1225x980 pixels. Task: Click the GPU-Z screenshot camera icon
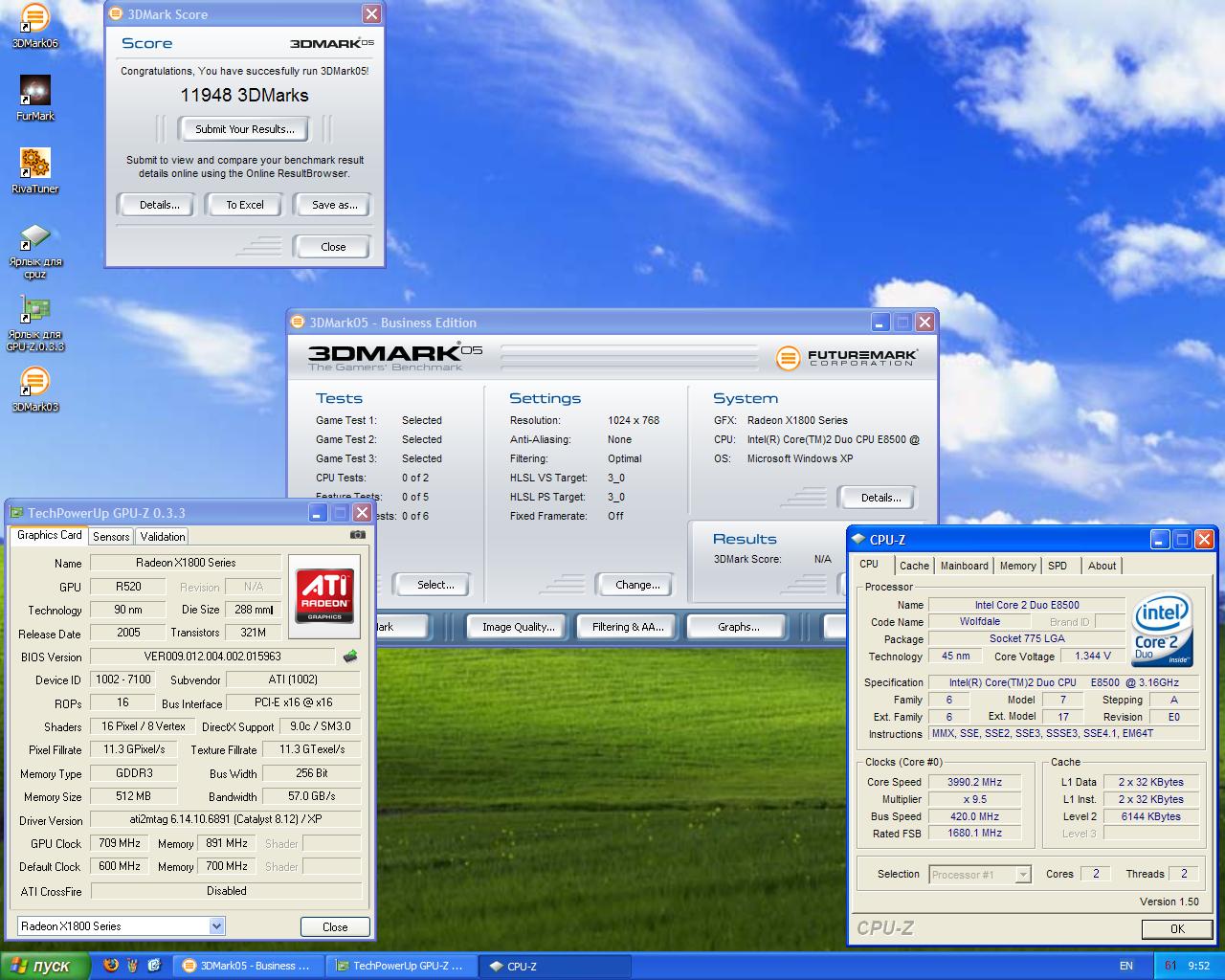357,535
